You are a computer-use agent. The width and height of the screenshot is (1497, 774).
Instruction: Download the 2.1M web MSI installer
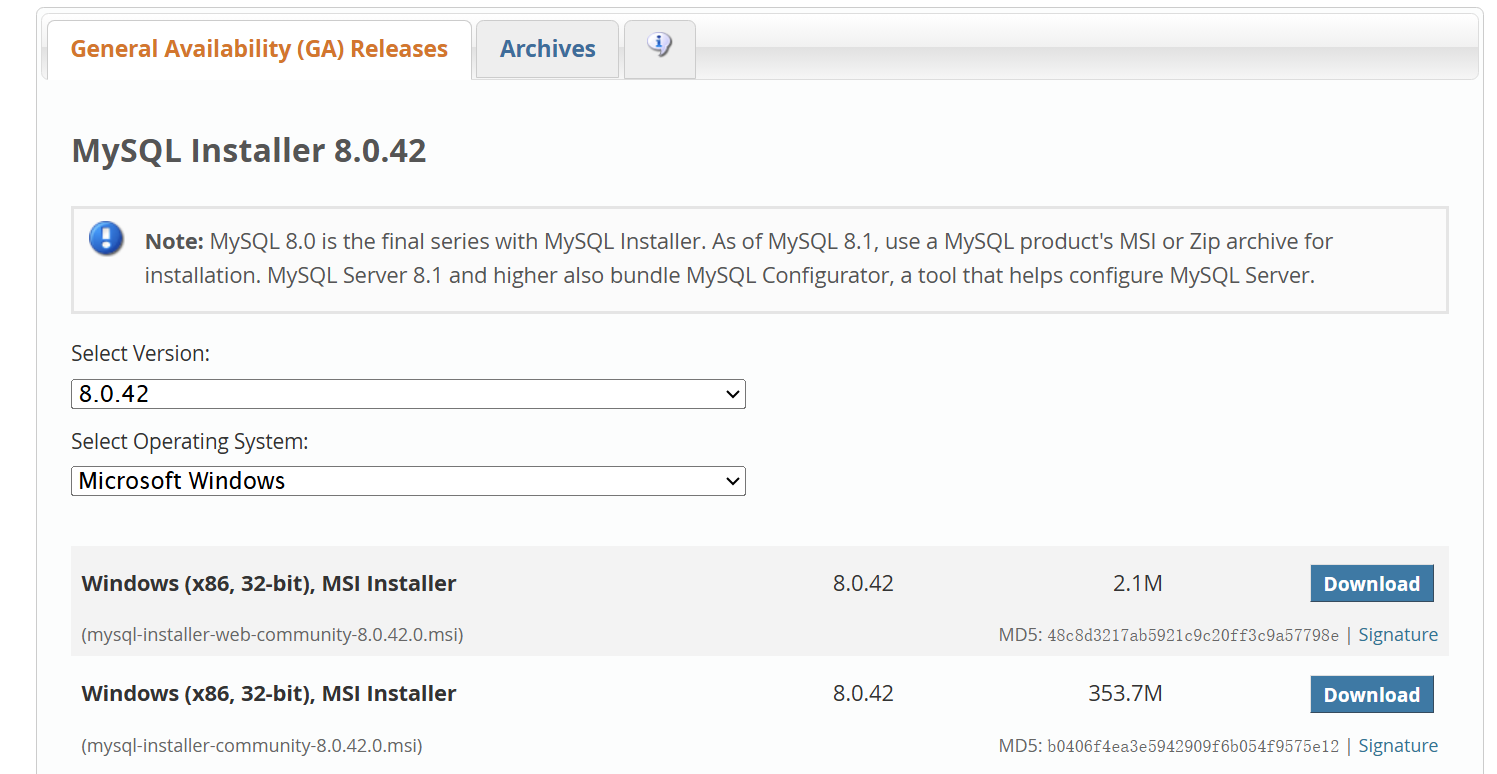pyautogui.click(x=1371, y=584)
